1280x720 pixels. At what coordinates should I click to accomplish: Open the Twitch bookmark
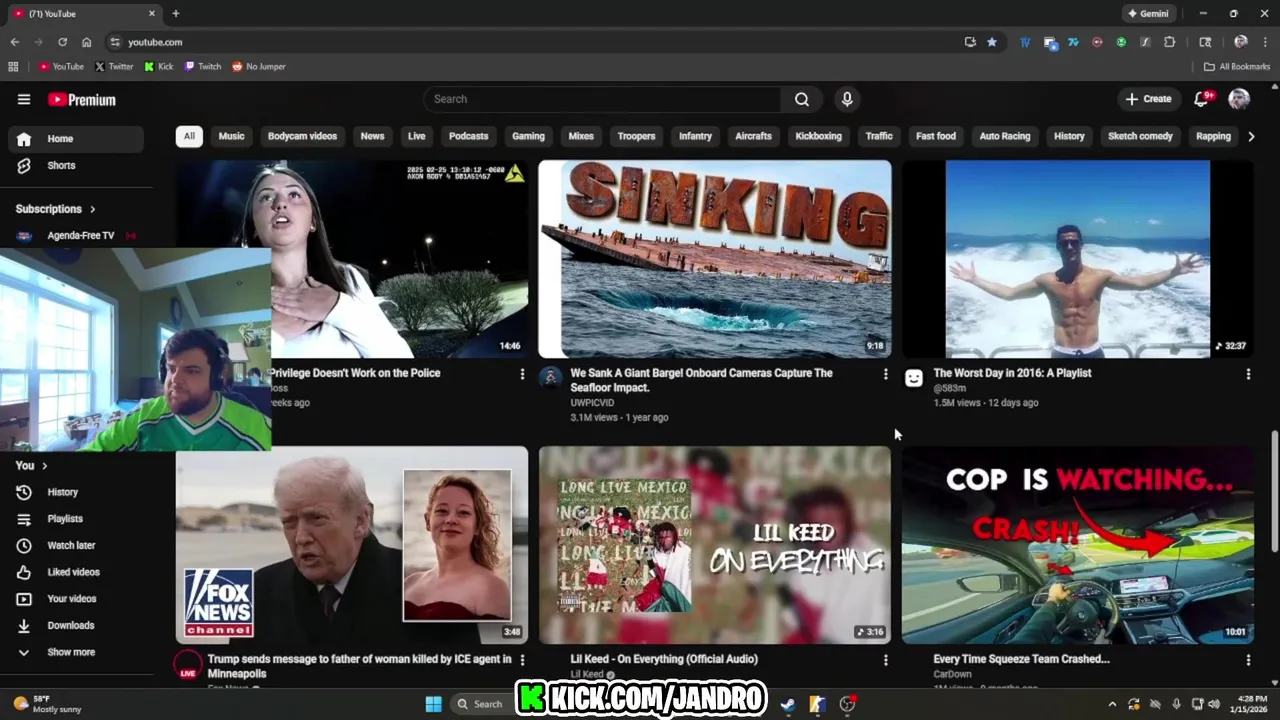pos(203,67)
